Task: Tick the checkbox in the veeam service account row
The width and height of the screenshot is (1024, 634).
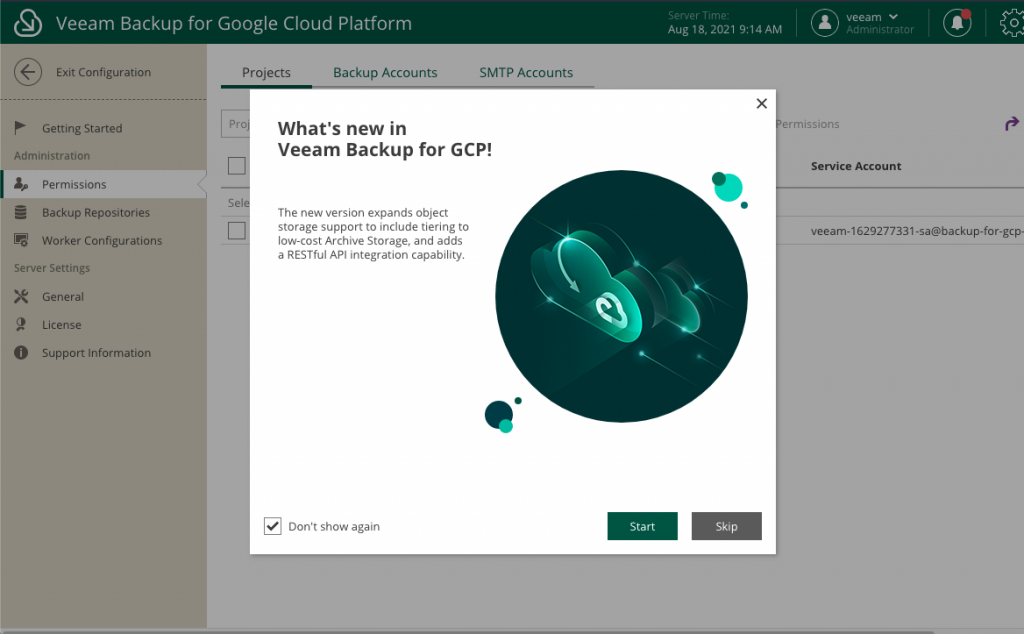Action: tap(236, 230)
